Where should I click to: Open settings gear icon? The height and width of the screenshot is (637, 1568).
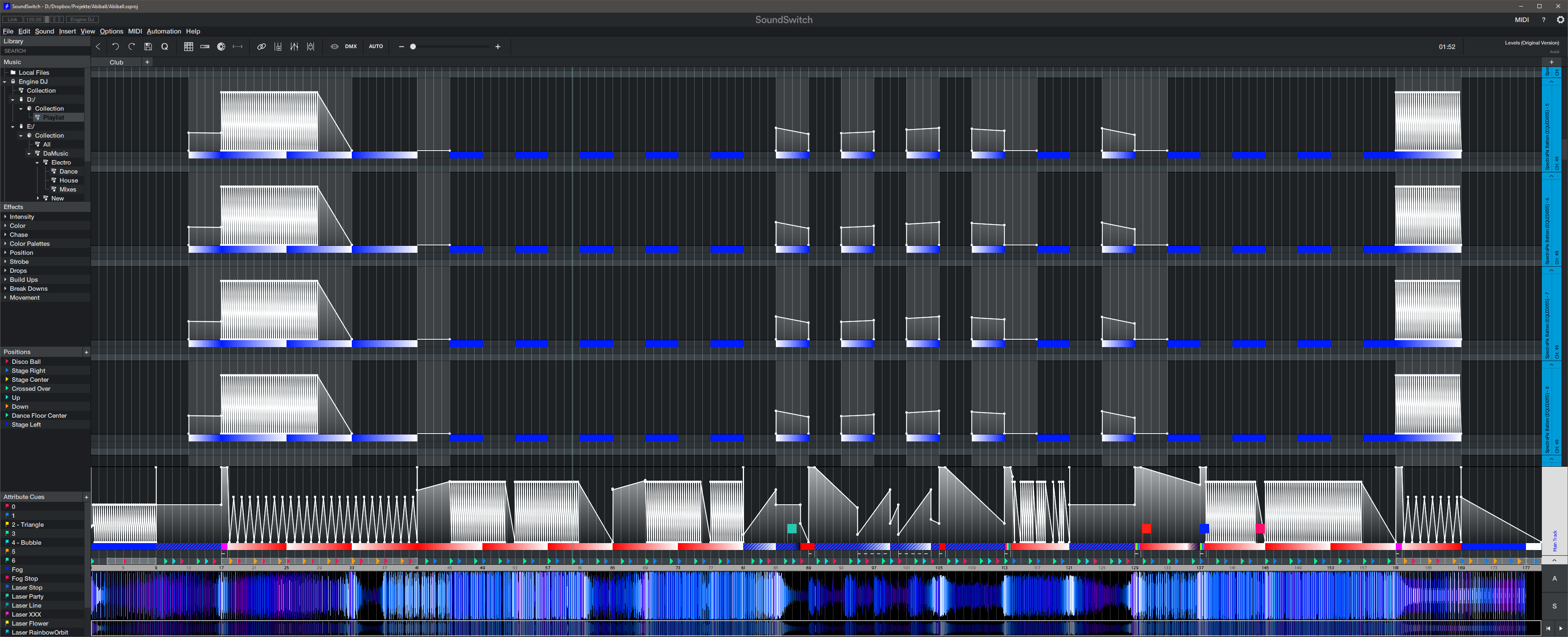click(x=1560, y=20)
